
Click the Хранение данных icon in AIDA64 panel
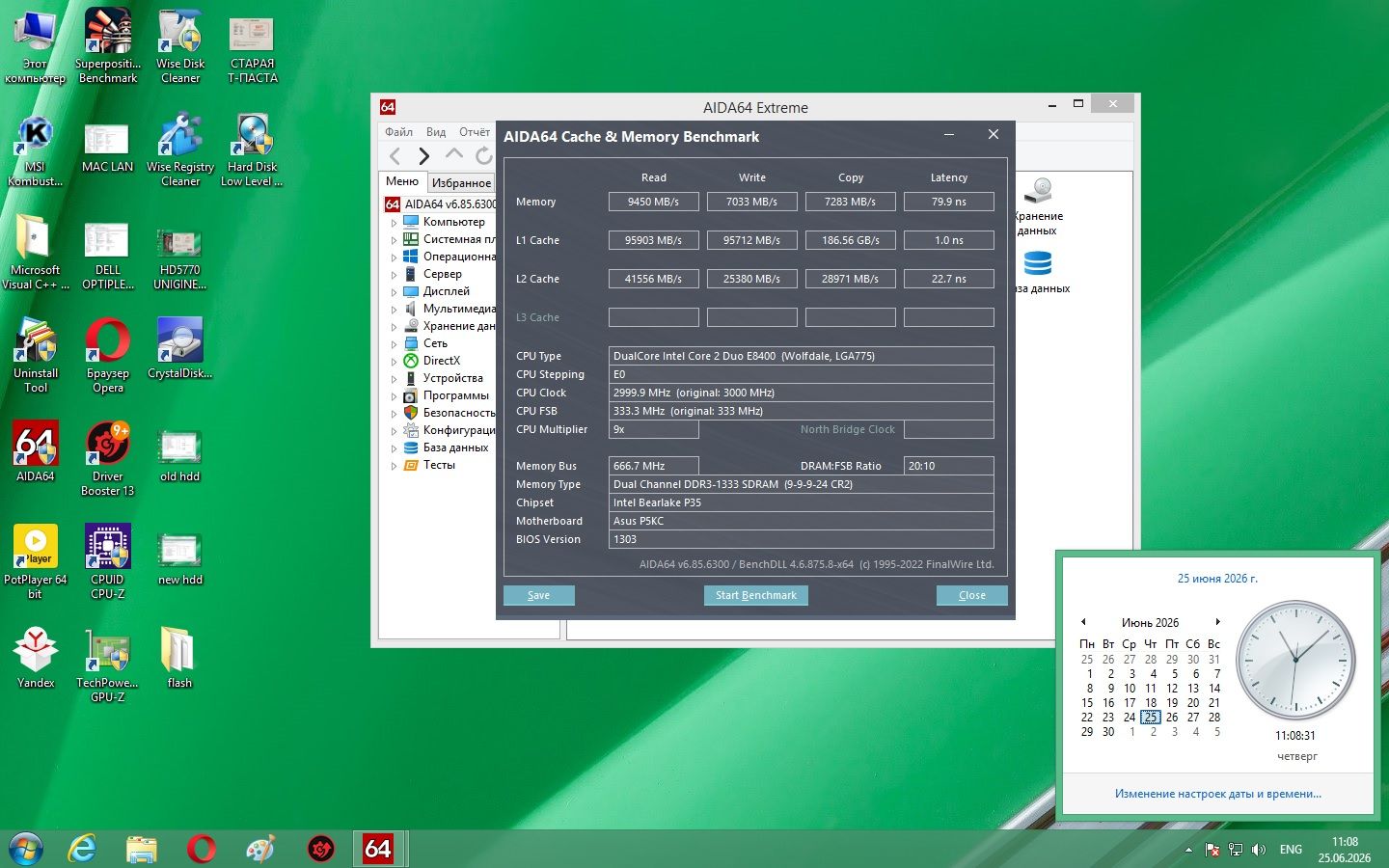point(1039,206)
